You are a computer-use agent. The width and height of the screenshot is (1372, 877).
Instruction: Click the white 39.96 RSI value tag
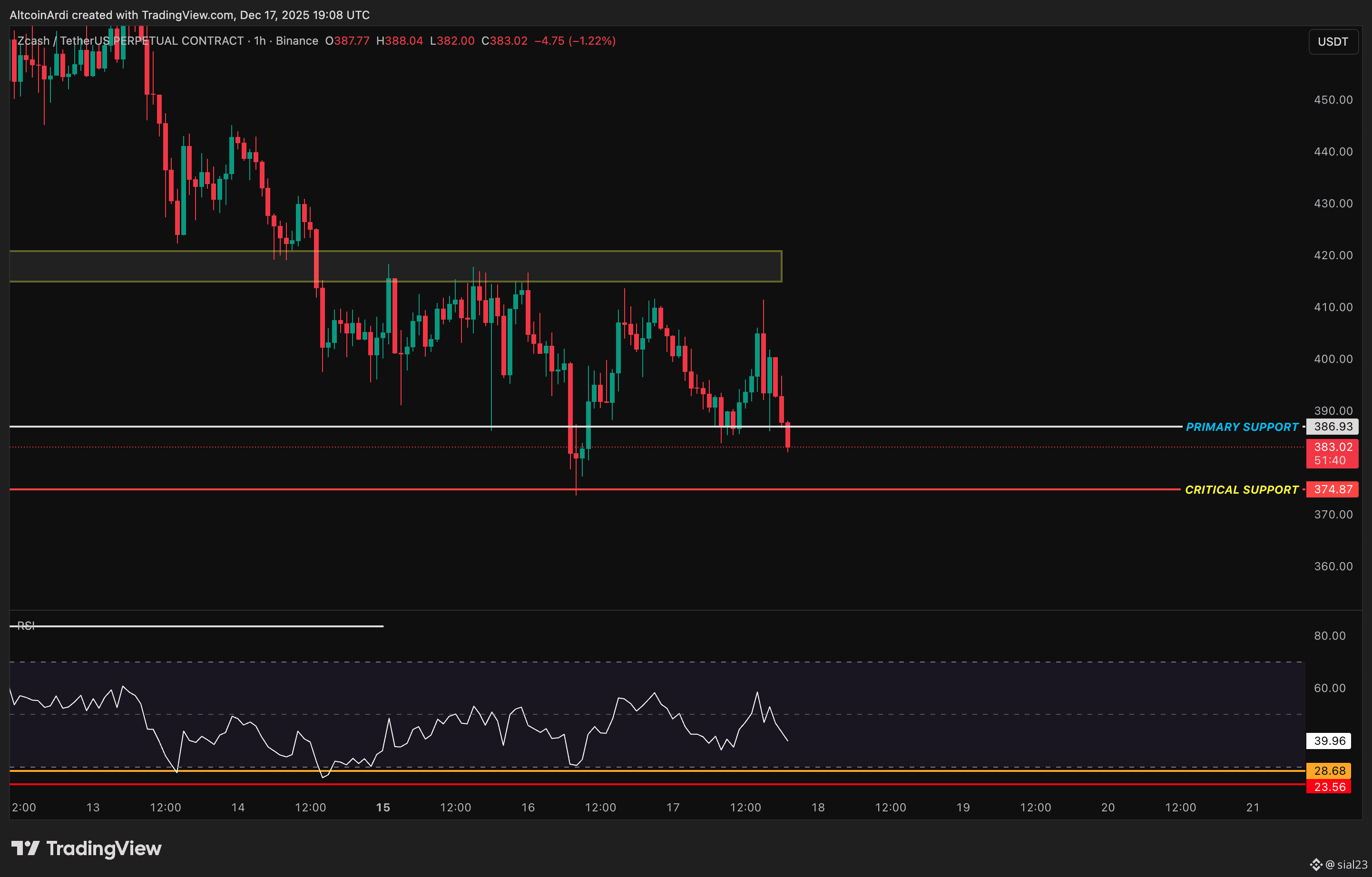pyautogui.click(x=1329, y=741)
